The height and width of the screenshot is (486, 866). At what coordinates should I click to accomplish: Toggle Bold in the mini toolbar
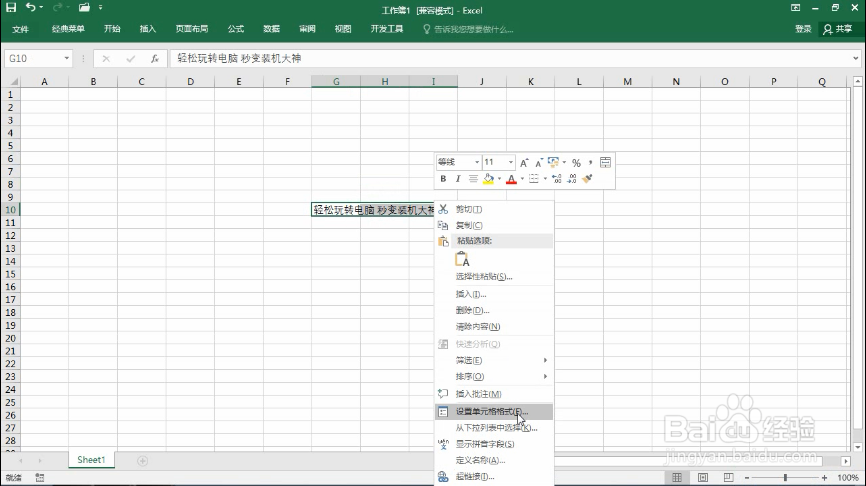tap(443, 179)
